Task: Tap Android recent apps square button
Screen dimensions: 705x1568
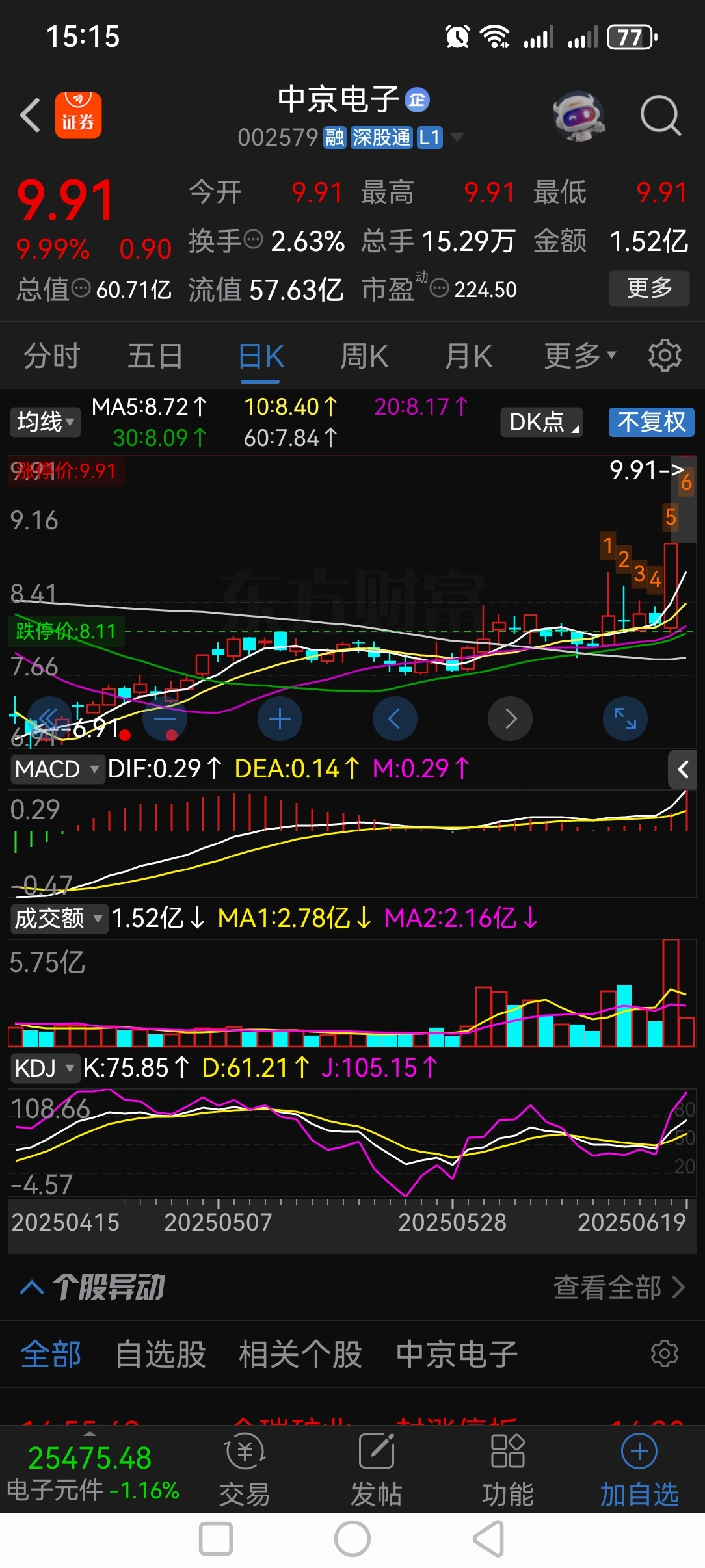Action: (x=216, y=1539)
